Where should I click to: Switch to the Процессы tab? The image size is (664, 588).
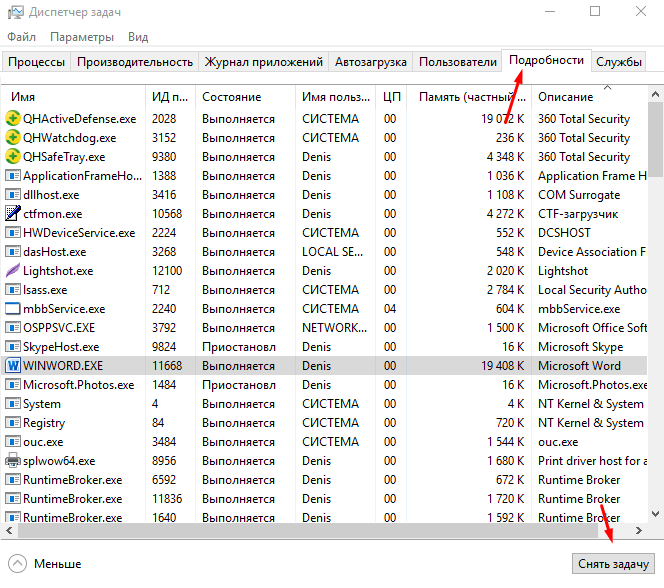coord(36,62)
